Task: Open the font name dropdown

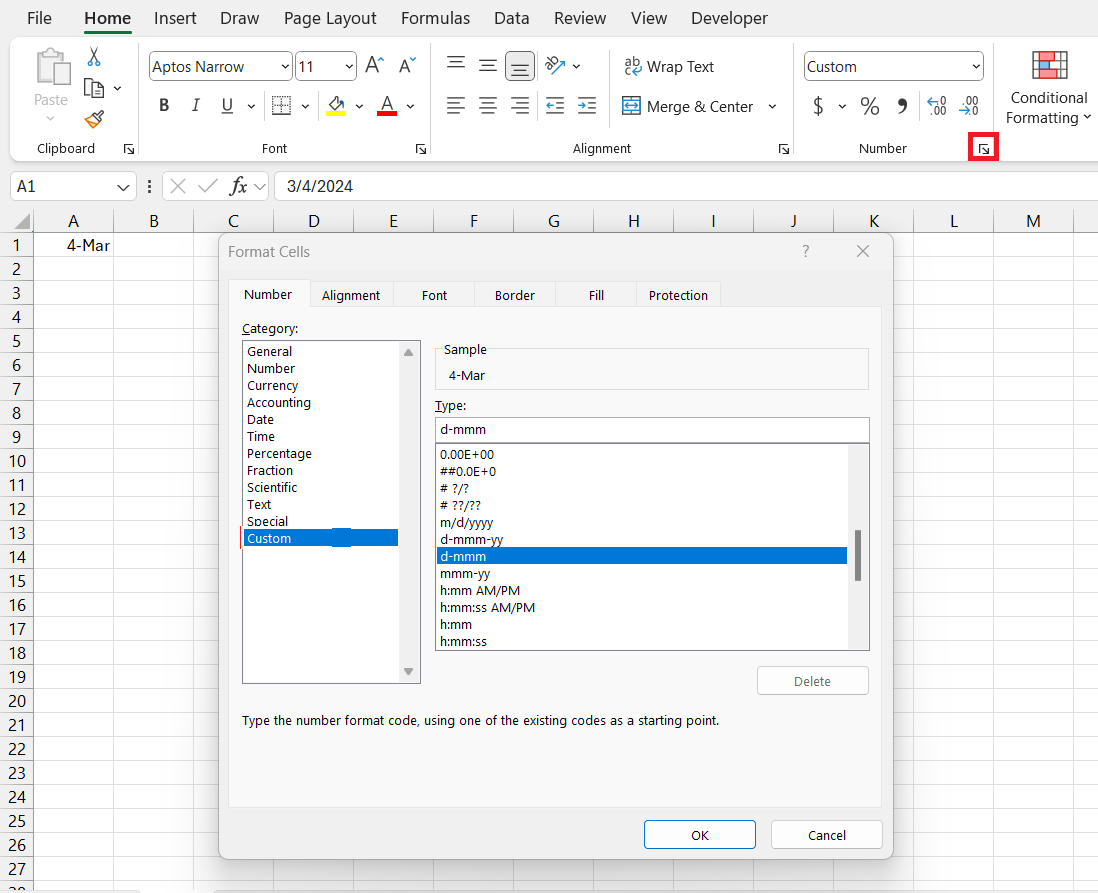Action: point(285,67)
